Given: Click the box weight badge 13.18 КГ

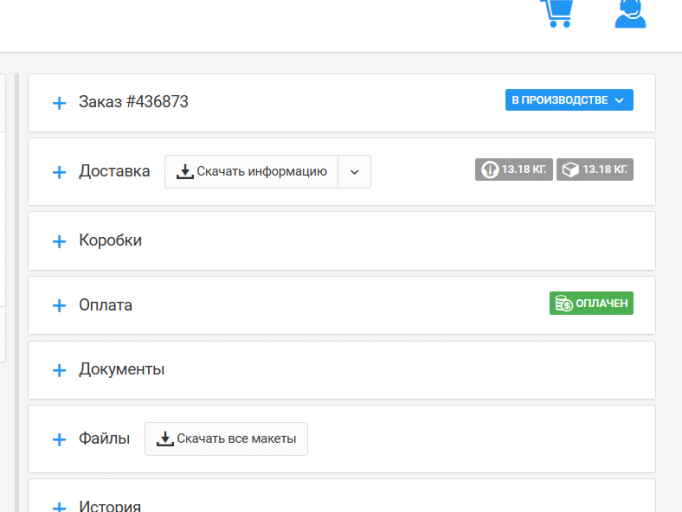Looking at the screenshot, I should coord(595,169).
